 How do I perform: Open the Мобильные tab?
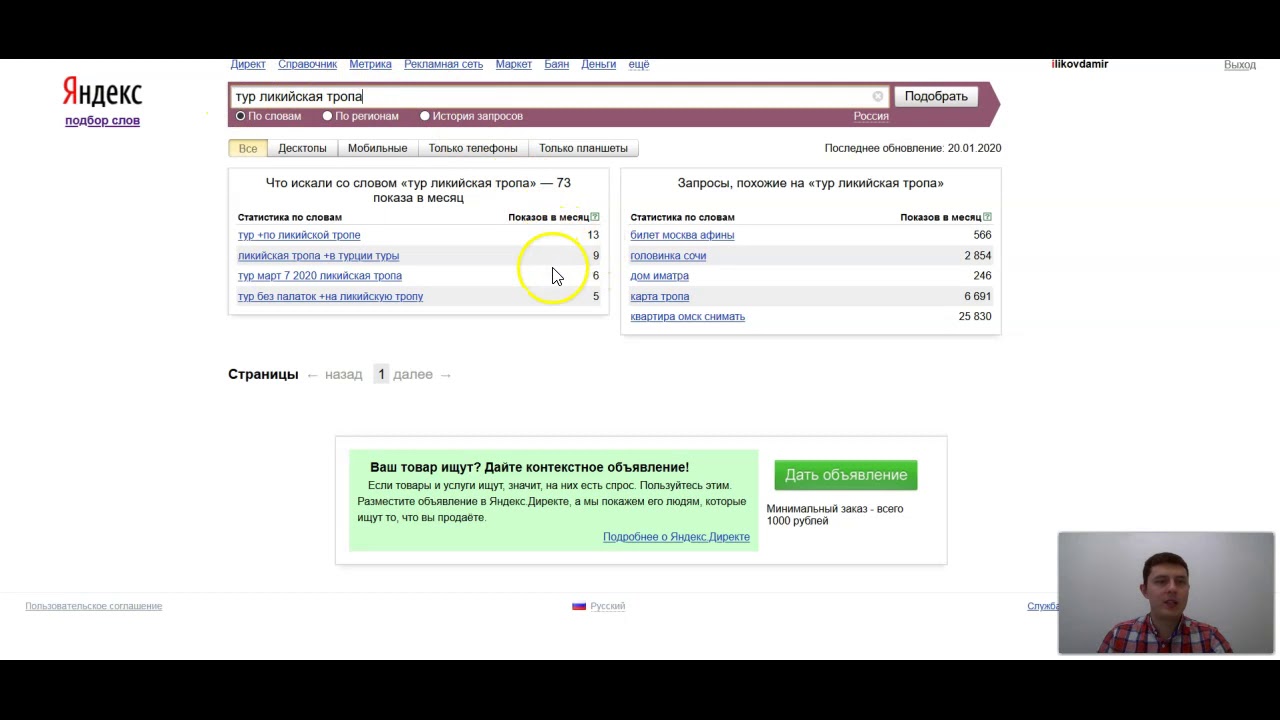(377, 148)
